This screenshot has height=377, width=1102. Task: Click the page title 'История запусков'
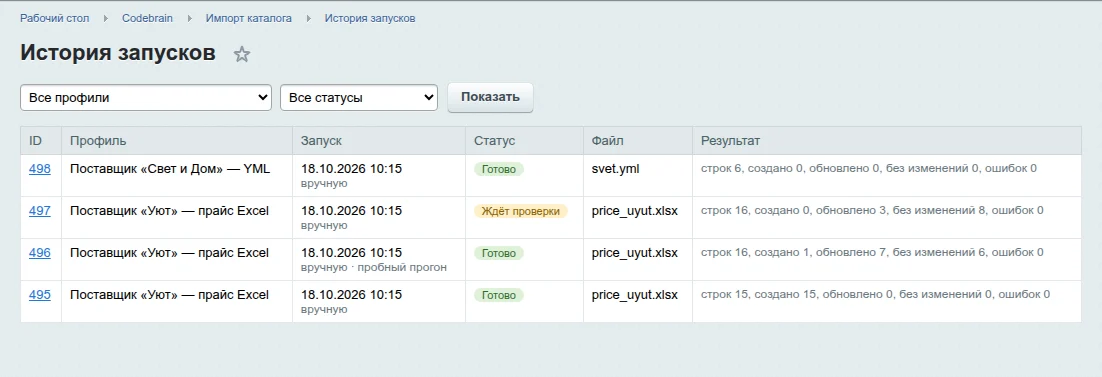[118, 53]
